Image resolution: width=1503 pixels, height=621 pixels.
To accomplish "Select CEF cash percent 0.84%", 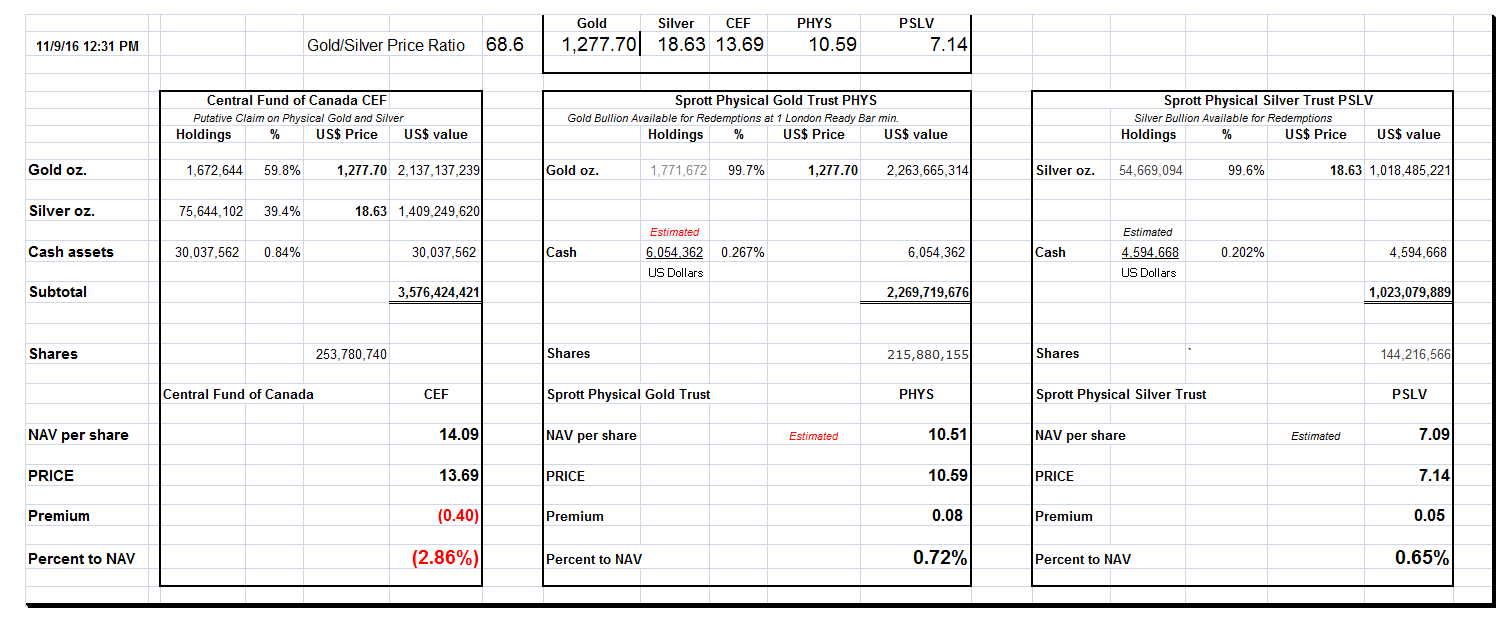I will 282,252.
